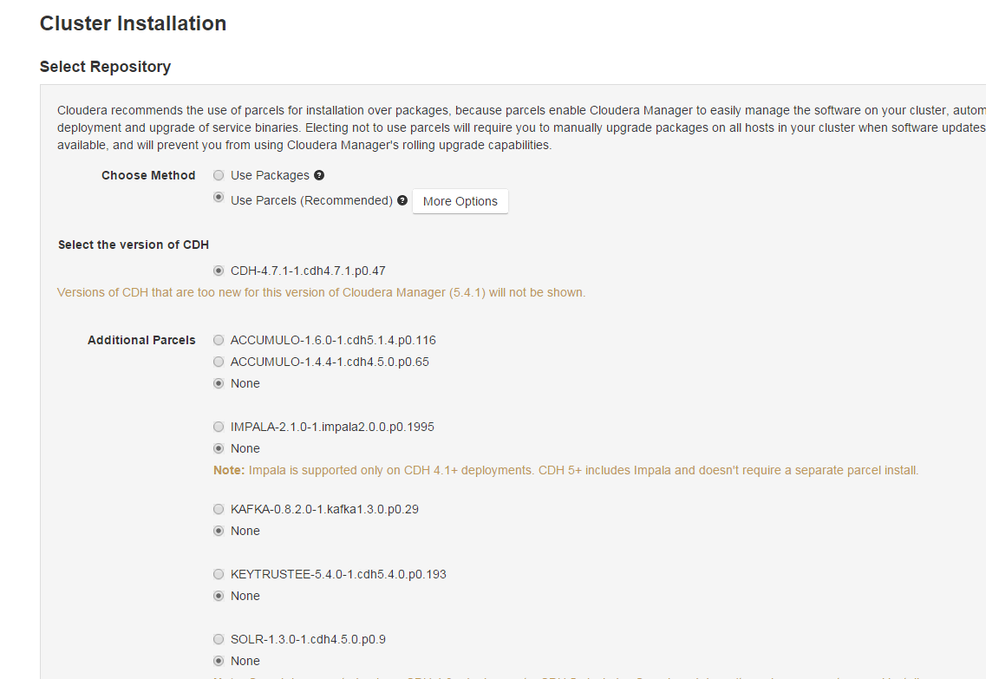999x679 pixels.
Task: Choose IMPALA-2.1.0-1.impala2.0.0.p0.1995 parcel
Action: 219,427
